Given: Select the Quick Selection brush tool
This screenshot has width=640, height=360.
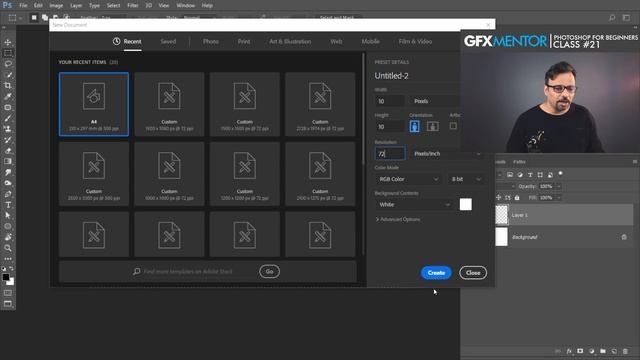Looking at the screenshot, I should click(8, 75).
